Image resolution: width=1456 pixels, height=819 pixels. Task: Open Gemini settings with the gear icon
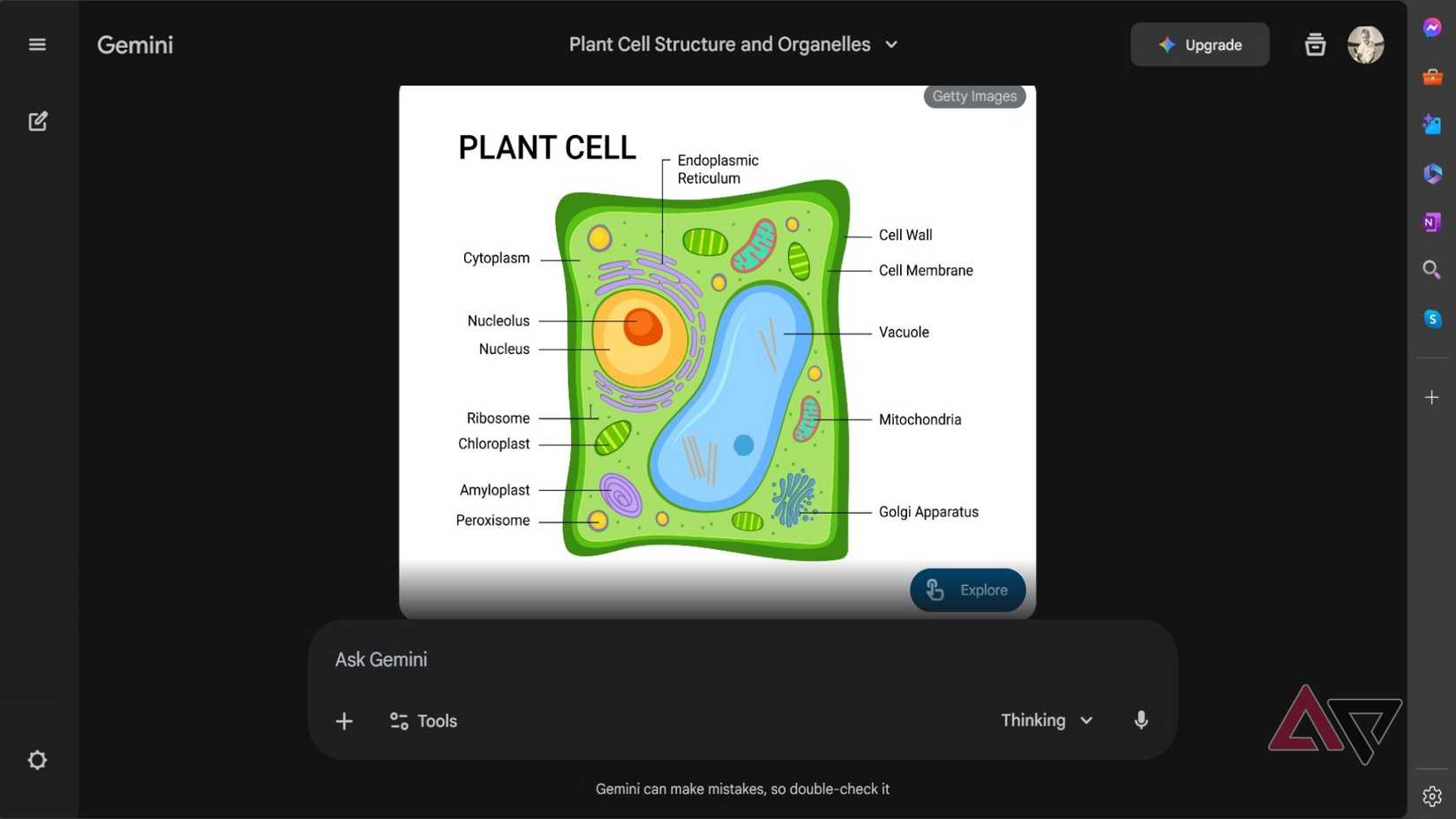pyautogui.click(x=37, y=759)
